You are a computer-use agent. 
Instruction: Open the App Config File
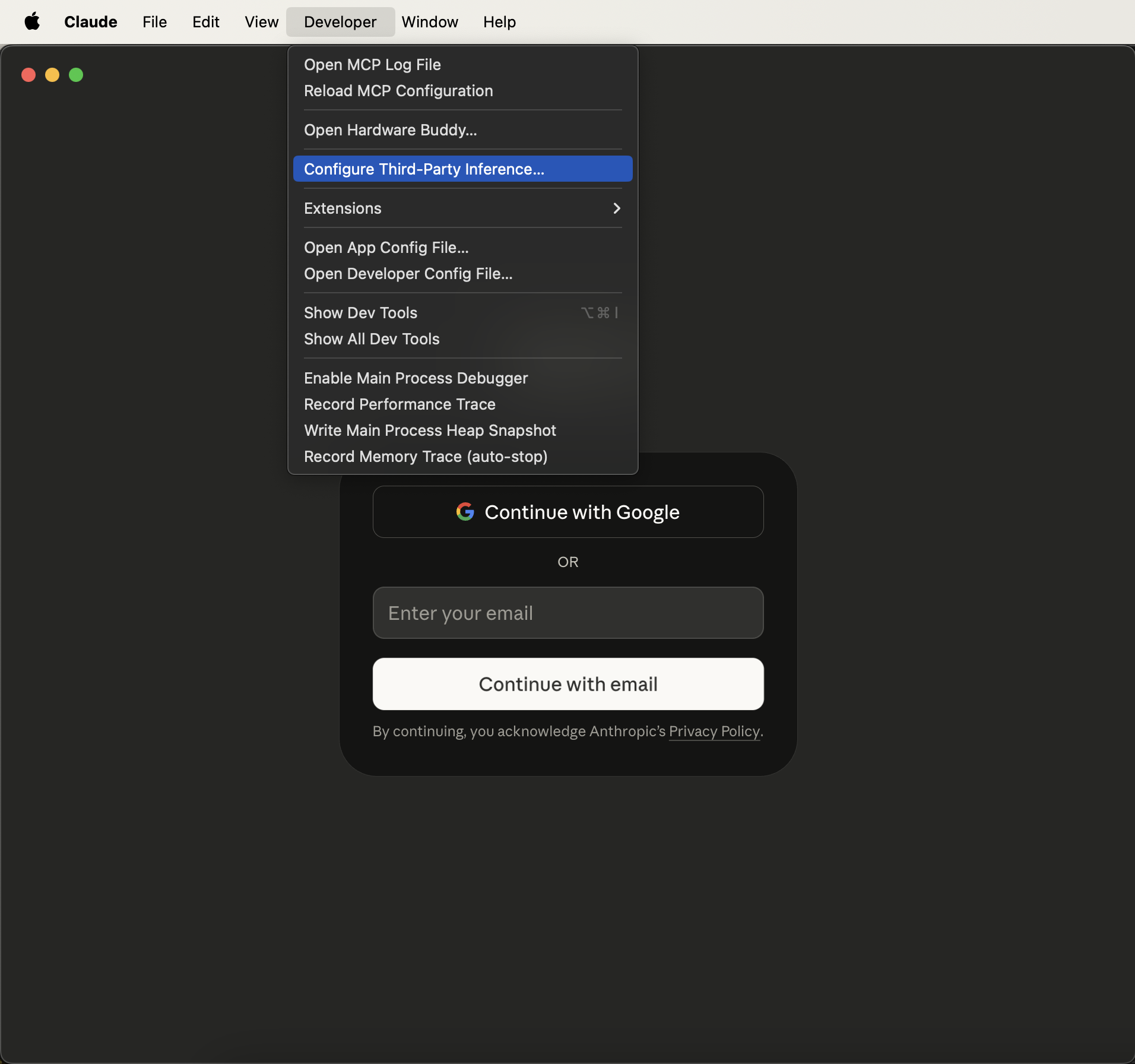pos(385,247)
